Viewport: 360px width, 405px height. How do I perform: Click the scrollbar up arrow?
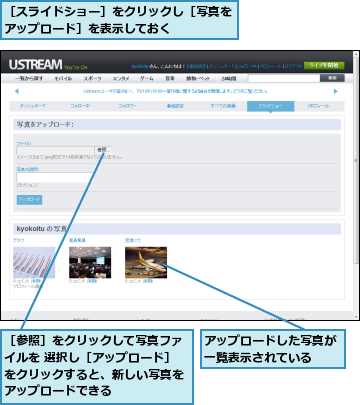pos(356,54)
